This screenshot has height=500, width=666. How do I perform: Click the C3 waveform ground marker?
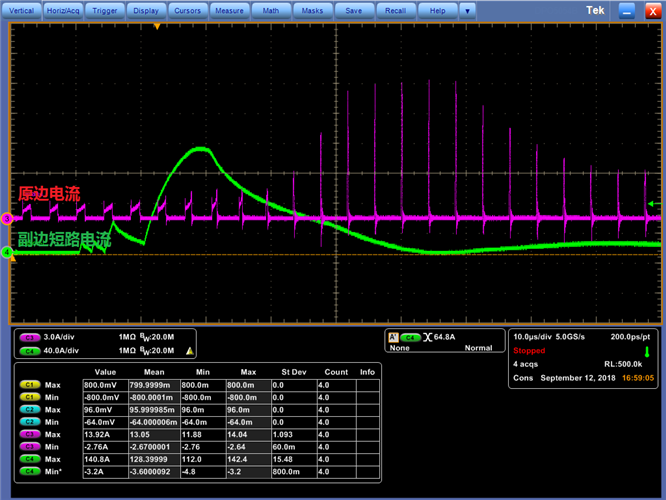(x=6, y=218)
